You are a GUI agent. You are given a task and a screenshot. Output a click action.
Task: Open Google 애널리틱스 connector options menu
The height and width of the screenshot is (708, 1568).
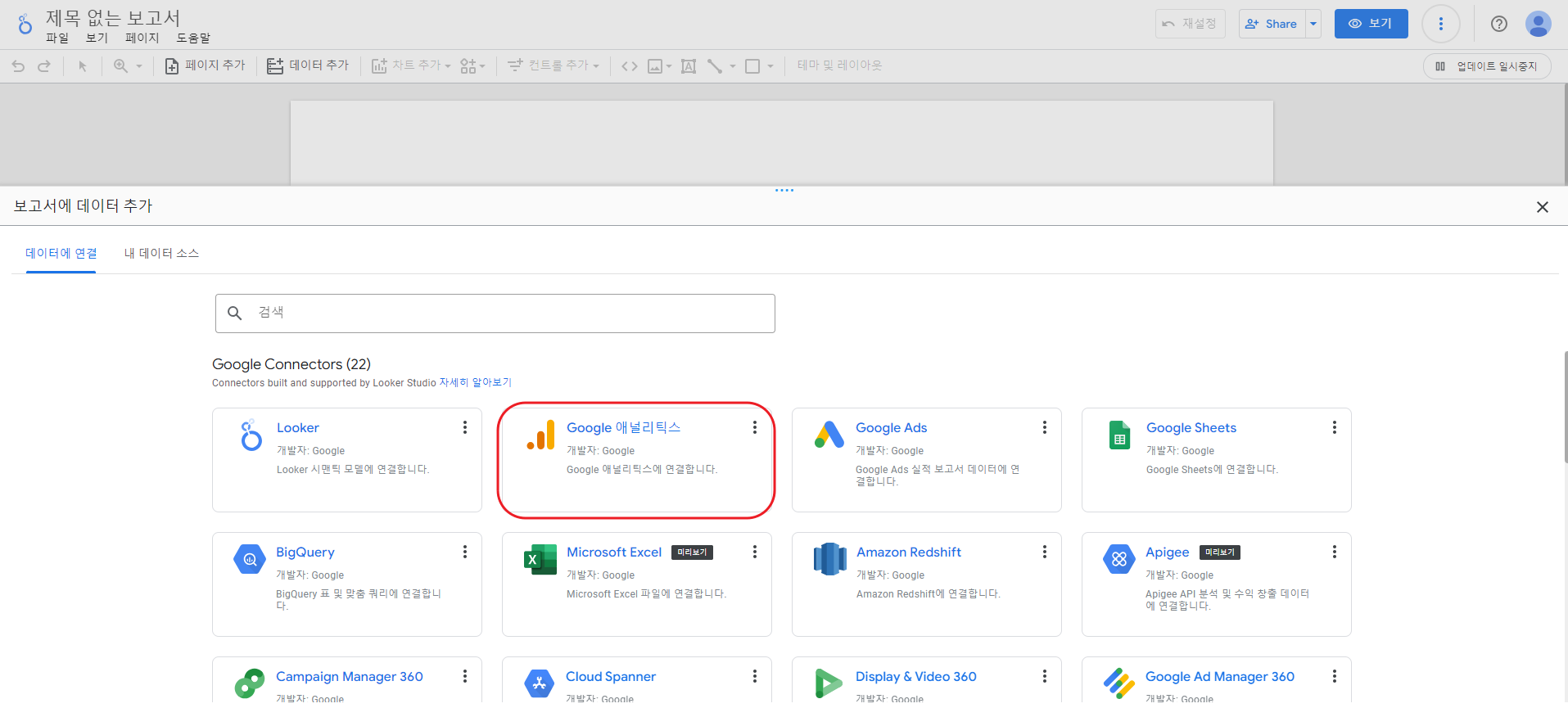tap(755, 427)
